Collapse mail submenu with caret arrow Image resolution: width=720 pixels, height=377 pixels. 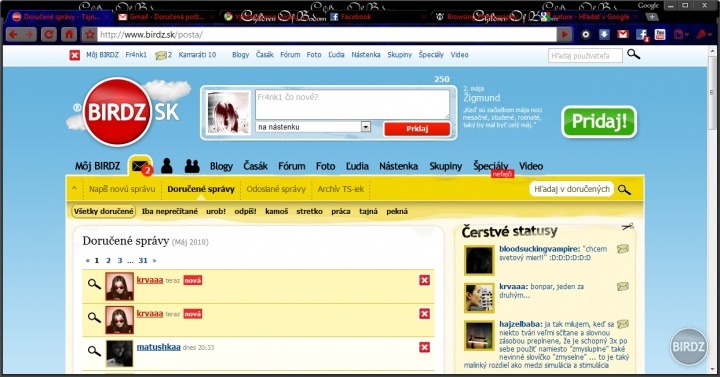click(74, 188)
